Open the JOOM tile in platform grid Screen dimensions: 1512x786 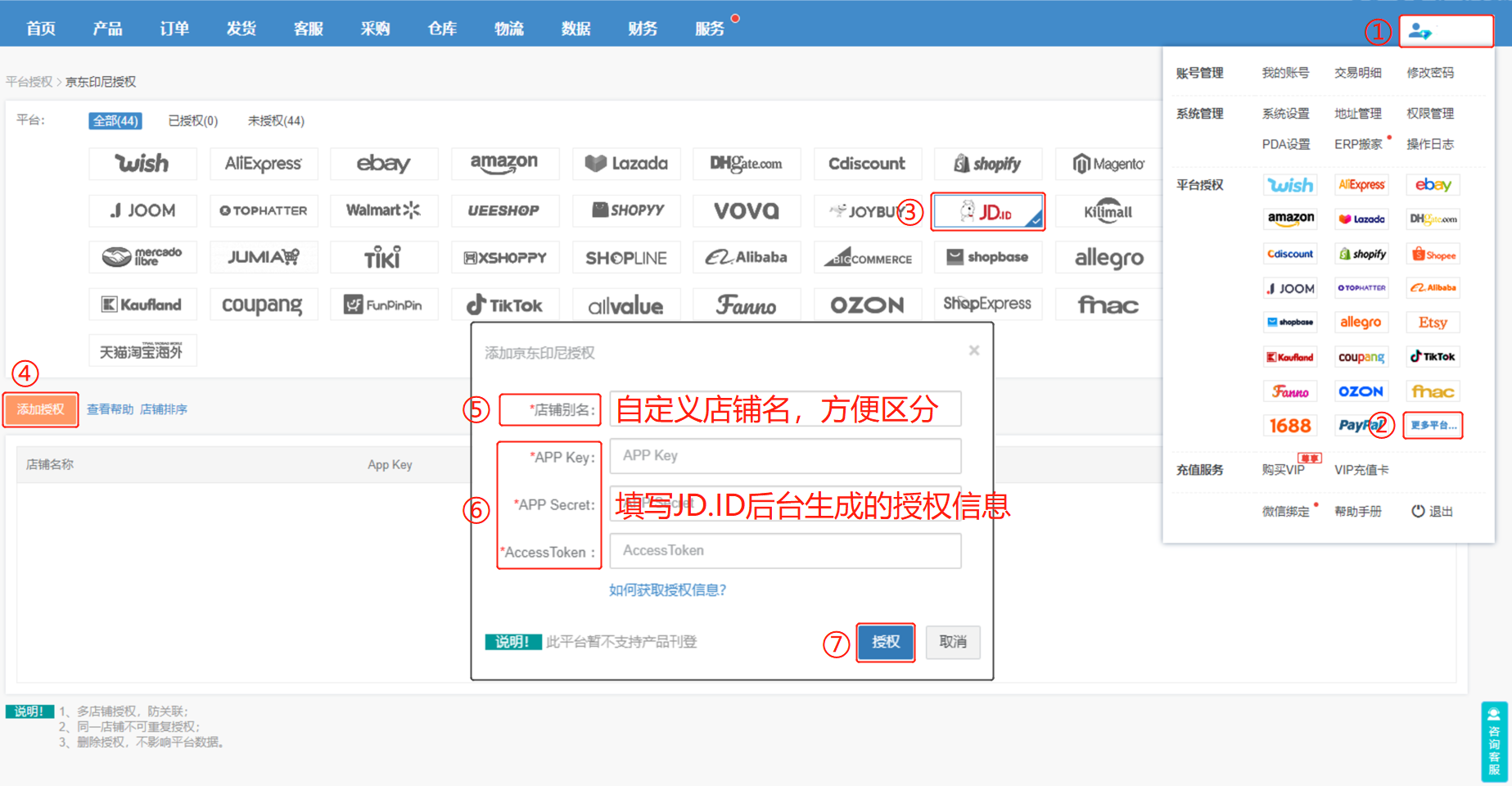(142, 210)
